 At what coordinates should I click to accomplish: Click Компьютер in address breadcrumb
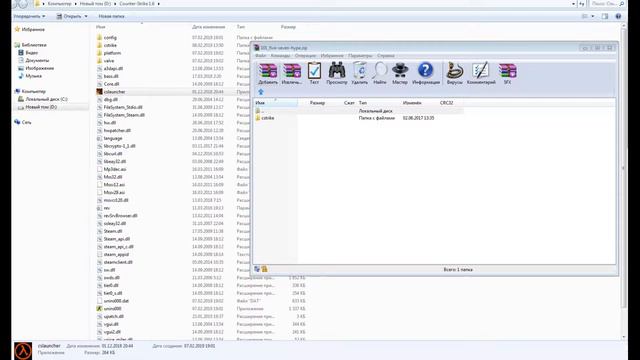click(x=60, y=4)
